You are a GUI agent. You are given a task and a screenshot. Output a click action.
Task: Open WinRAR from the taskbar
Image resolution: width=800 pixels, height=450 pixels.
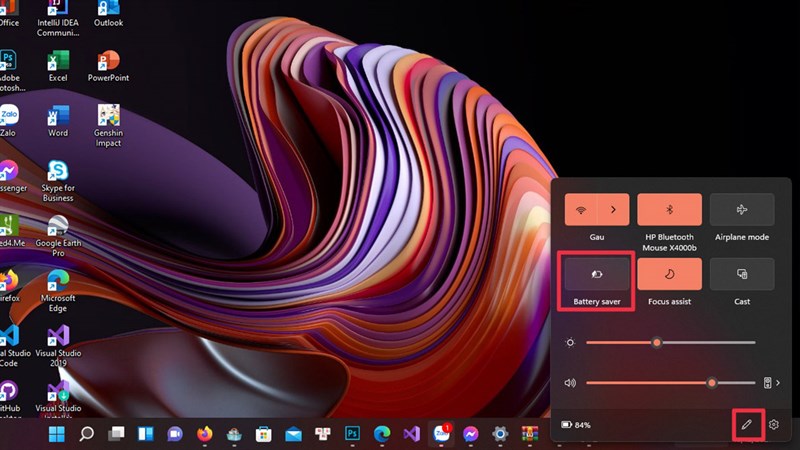click(x=530, y=434)
